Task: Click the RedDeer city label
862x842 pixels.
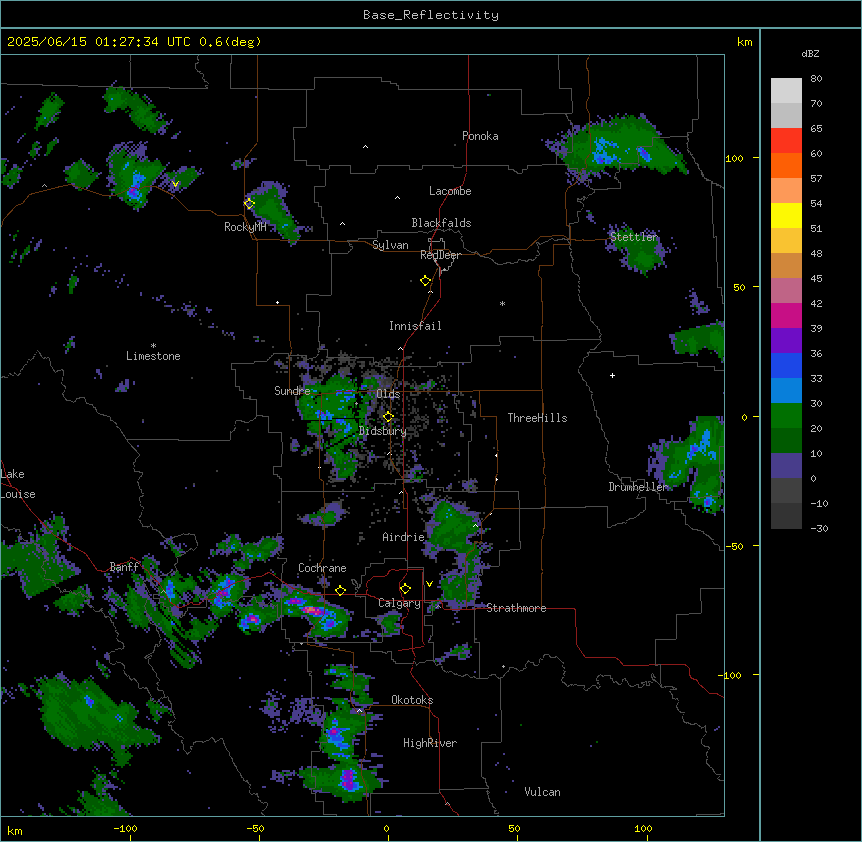Action: pos(440,255)
